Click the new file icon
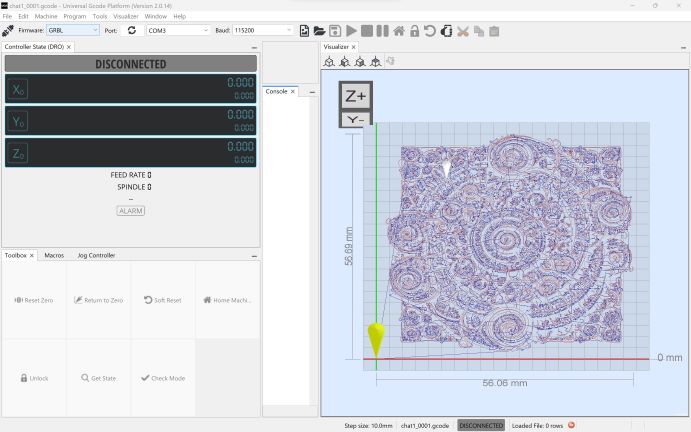 304,31
